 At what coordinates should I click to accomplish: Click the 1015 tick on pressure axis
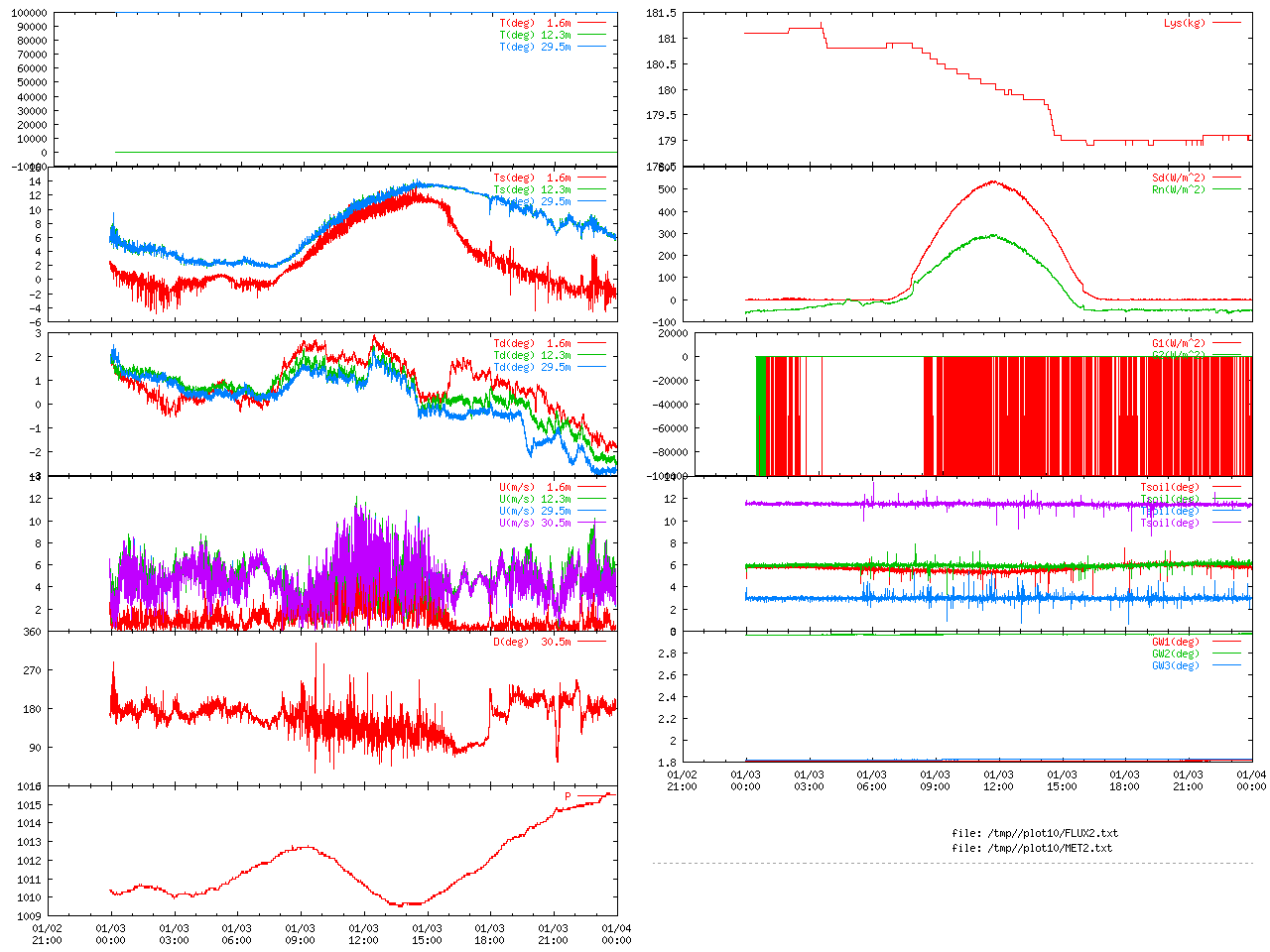(x=29, y=805)
